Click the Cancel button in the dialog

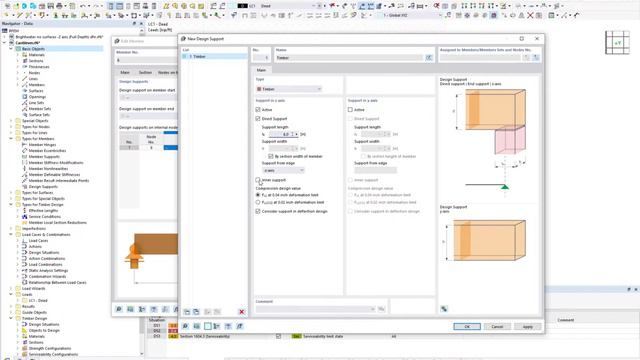[497, 327]
